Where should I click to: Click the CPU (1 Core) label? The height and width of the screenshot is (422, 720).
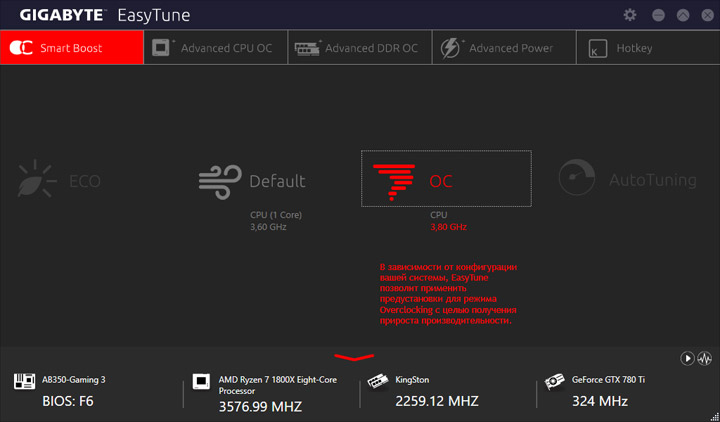(276, 215)
